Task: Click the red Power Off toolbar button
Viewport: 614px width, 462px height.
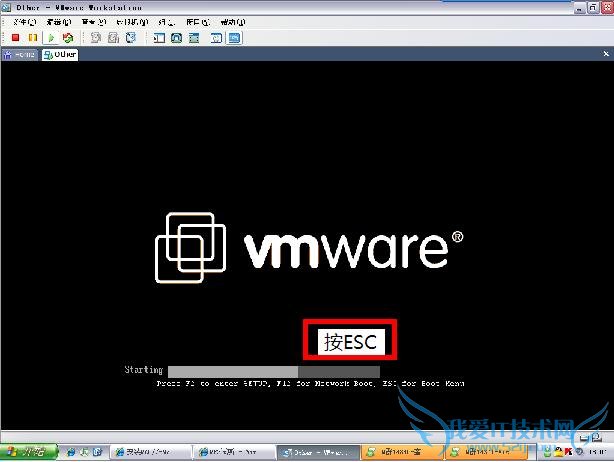Action: point(15,38)
